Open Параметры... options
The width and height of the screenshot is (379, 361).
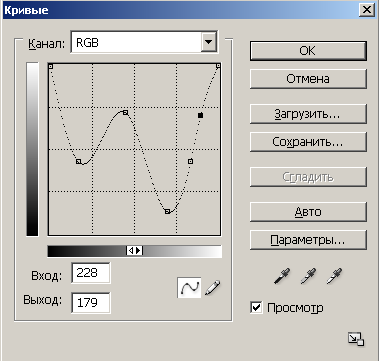(308, 240)
